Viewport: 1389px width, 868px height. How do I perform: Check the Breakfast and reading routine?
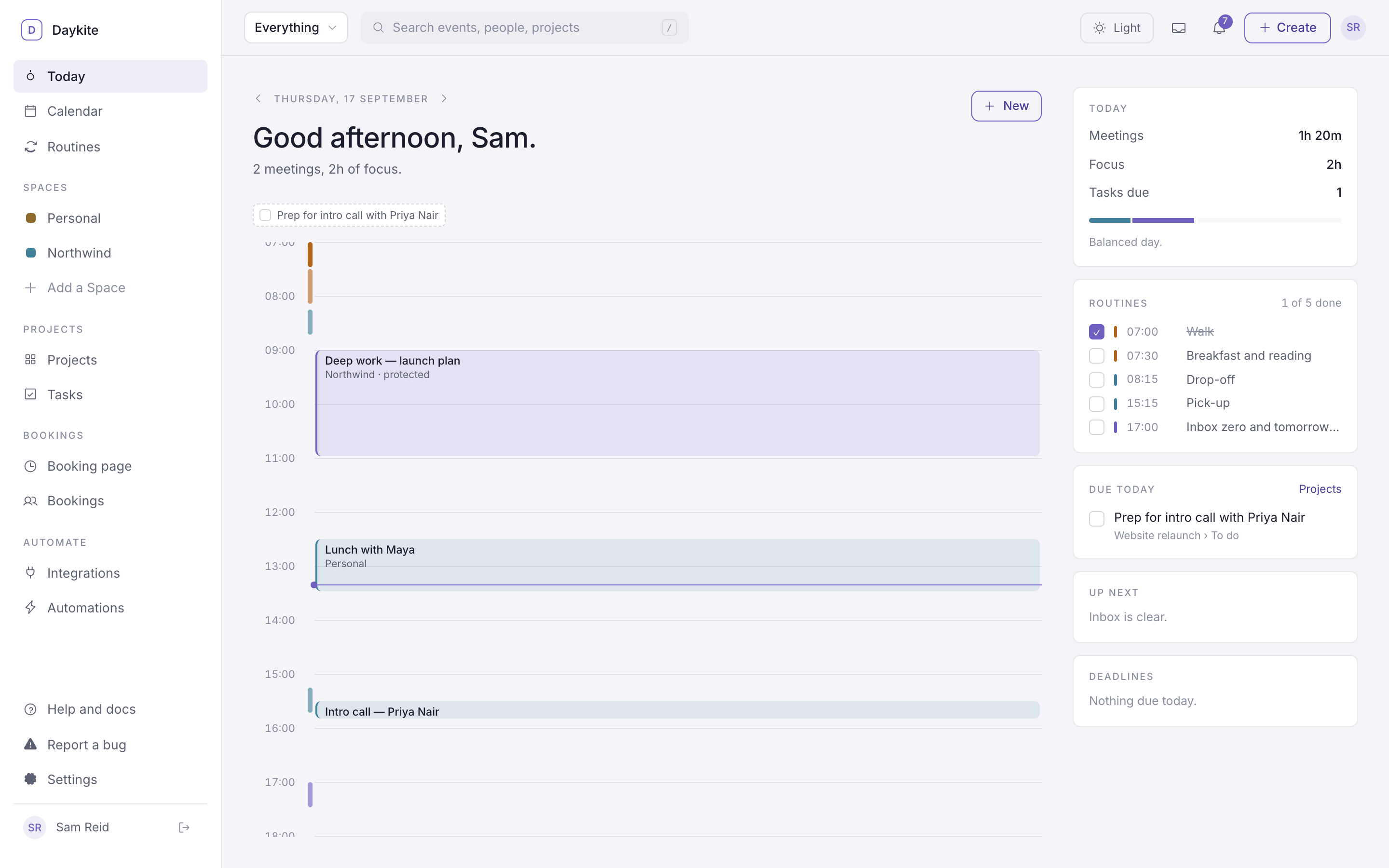[x=1096, y=356]
